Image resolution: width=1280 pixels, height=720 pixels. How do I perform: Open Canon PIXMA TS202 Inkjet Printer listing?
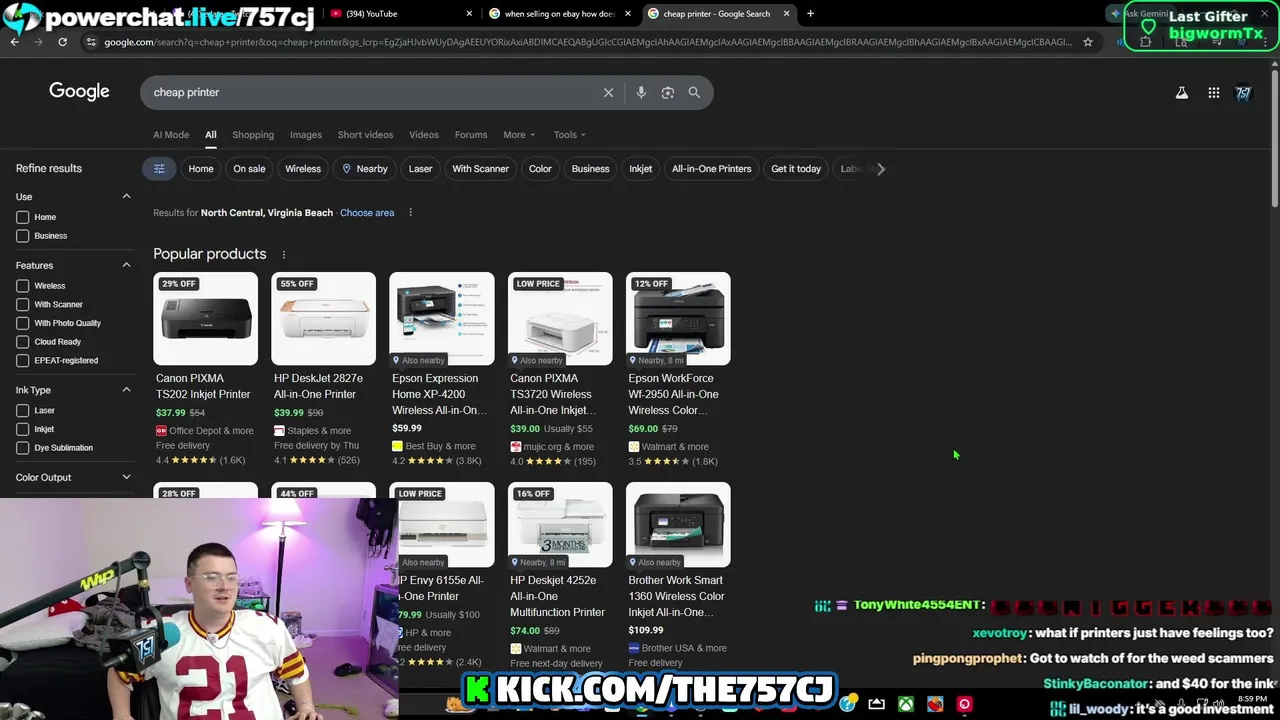[203, 386]
